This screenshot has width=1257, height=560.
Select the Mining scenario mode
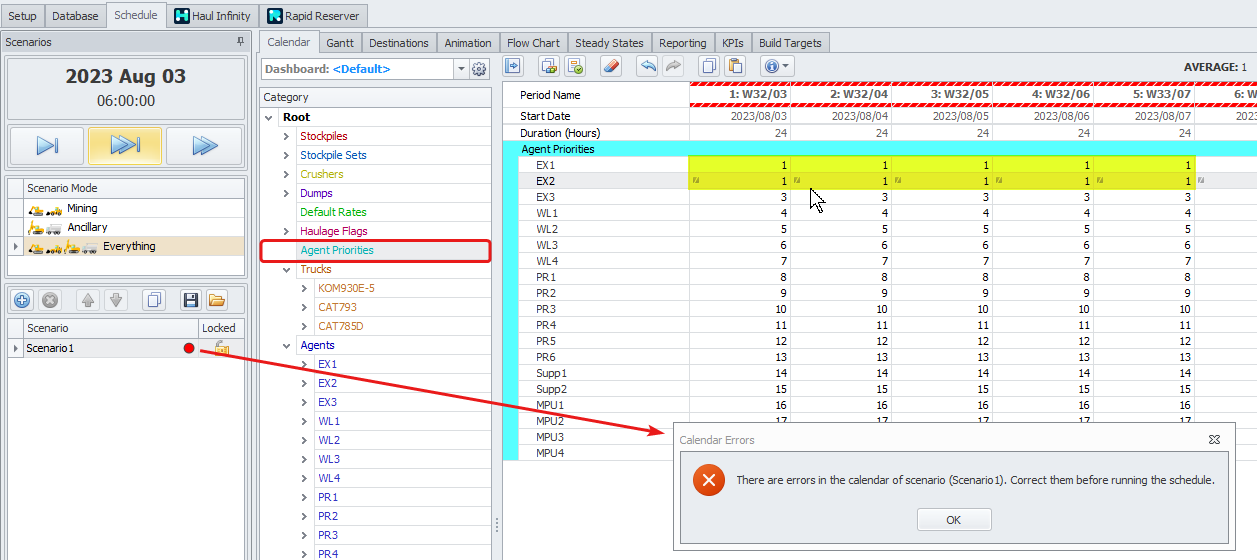82,208
